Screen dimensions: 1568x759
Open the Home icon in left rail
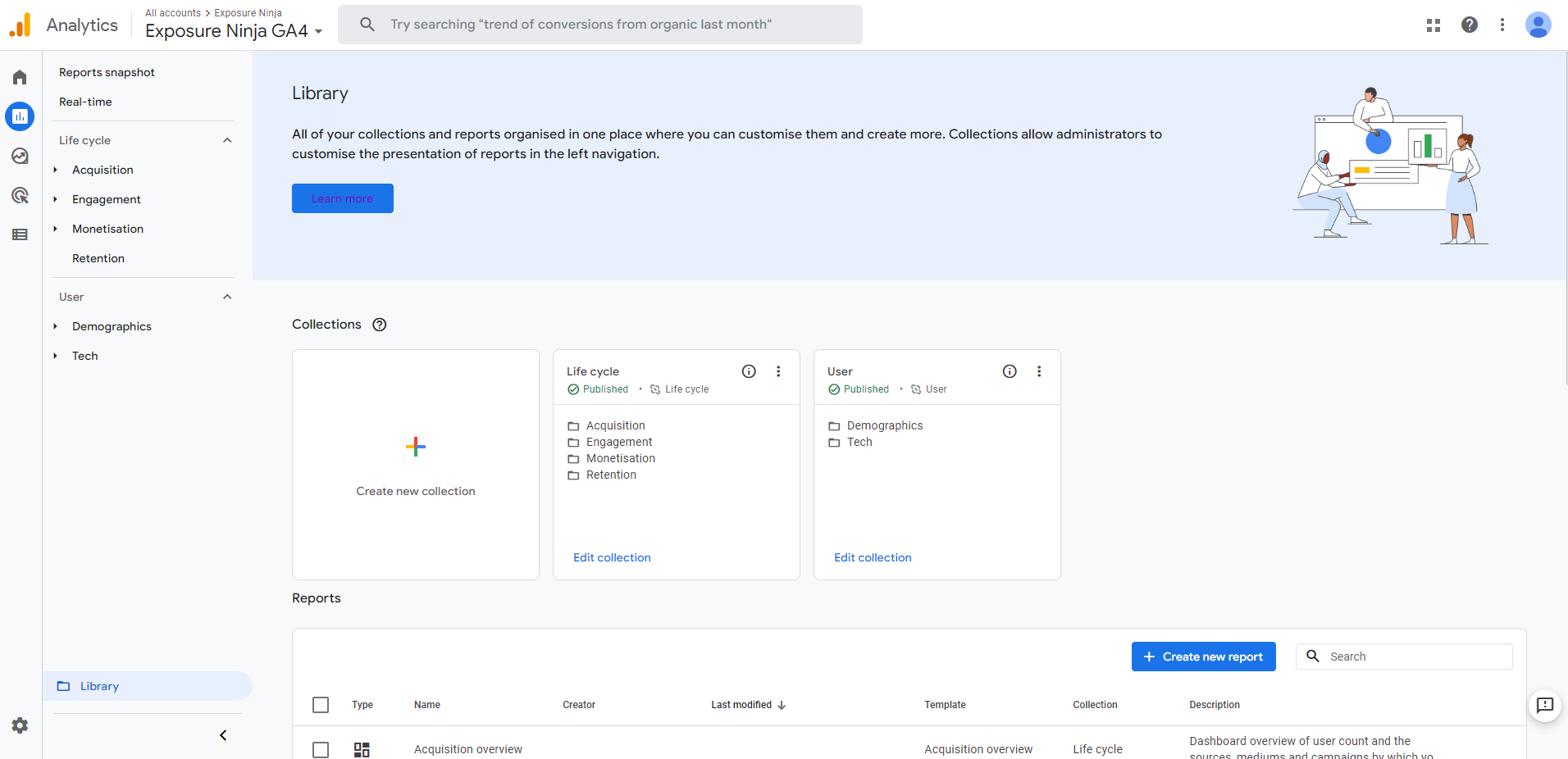pyautogui.click(x=20, y=77)
